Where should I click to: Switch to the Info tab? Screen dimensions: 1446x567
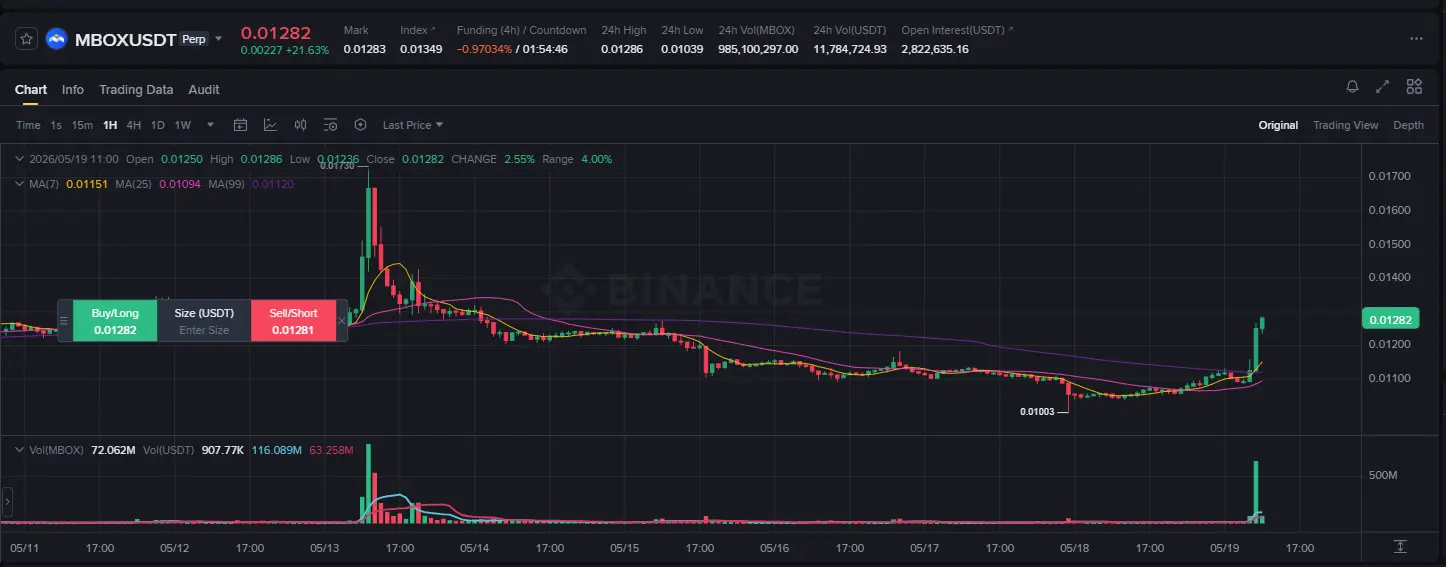(x=73, y=89)
